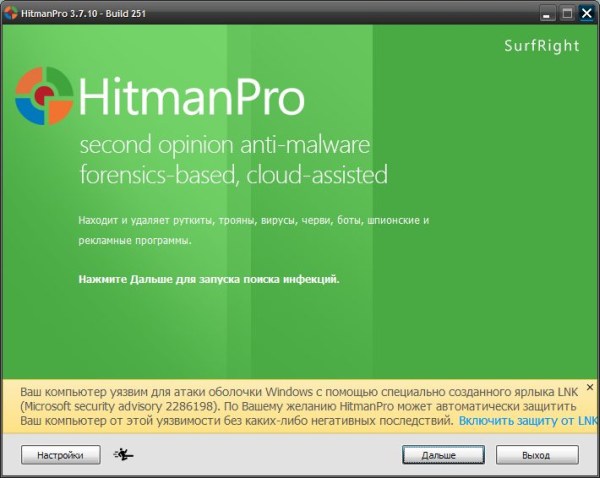Viewport: 600px width, 478px height.
Task: Click 'Microsoft security advisory 2286198' text
Action: (120, 406)
